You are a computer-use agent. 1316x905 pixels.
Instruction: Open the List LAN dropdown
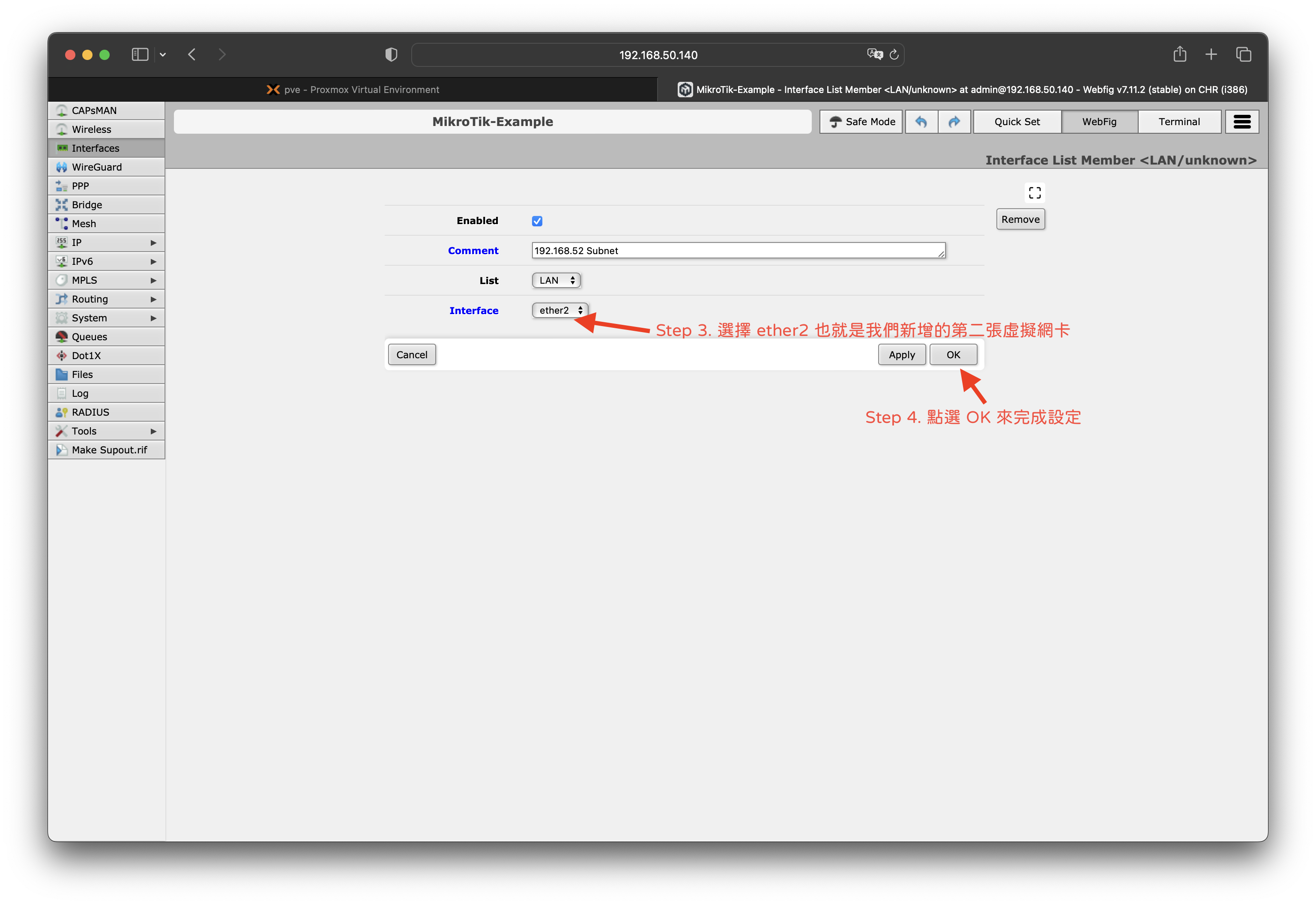pos(556,280)
